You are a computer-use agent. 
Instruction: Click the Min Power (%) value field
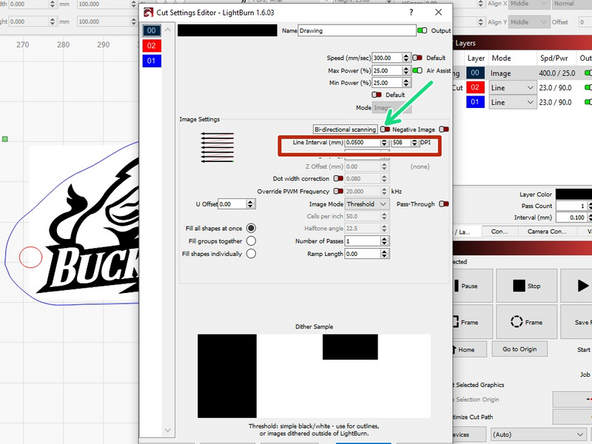pos(387,83)
